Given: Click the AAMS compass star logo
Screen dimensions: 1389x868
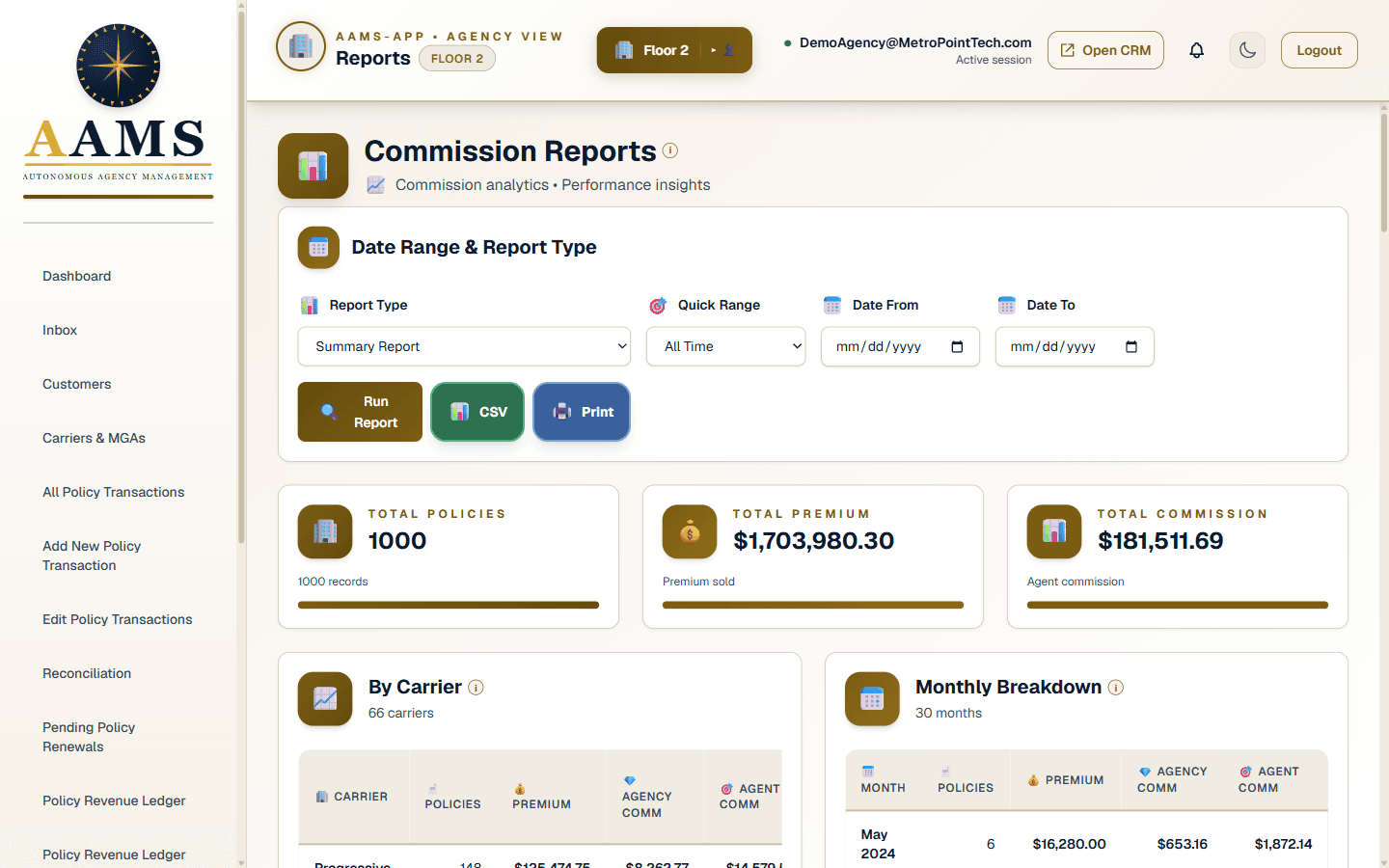Looking at the screenshot, I should pos(118,66).
